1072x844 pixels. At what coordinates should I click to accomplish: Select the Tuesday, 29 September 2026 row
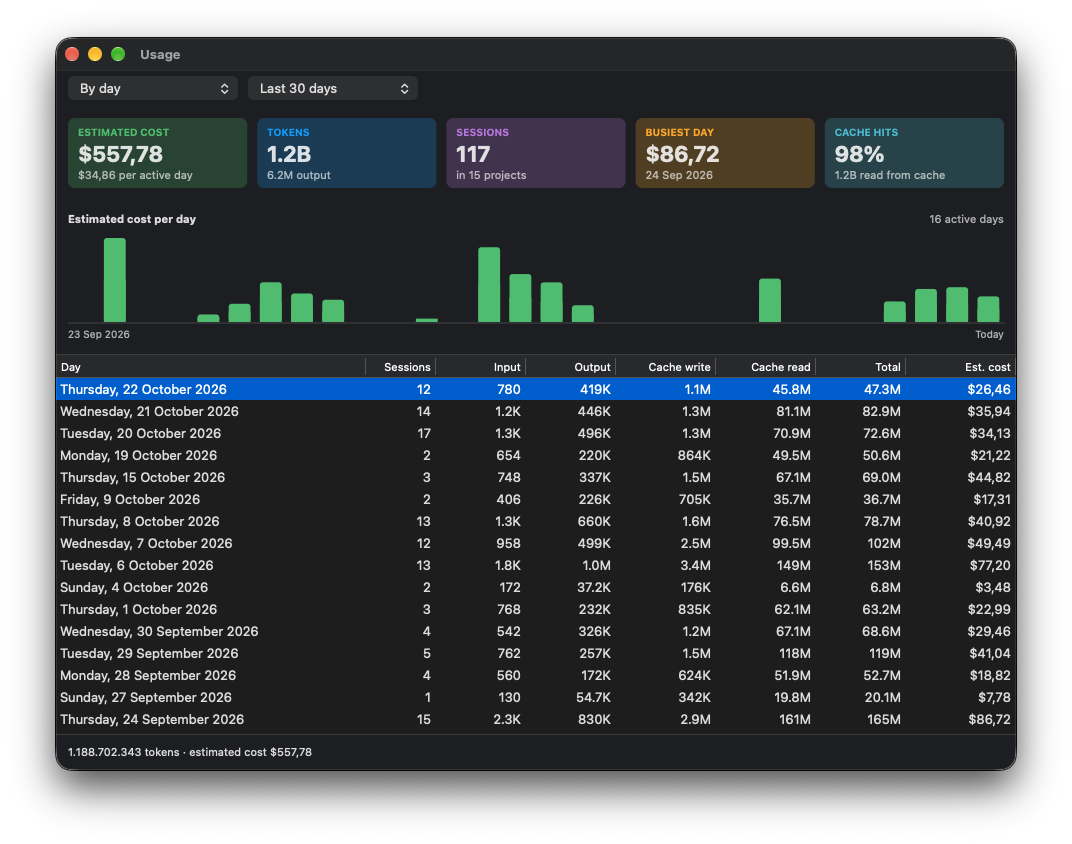[535, 653]
